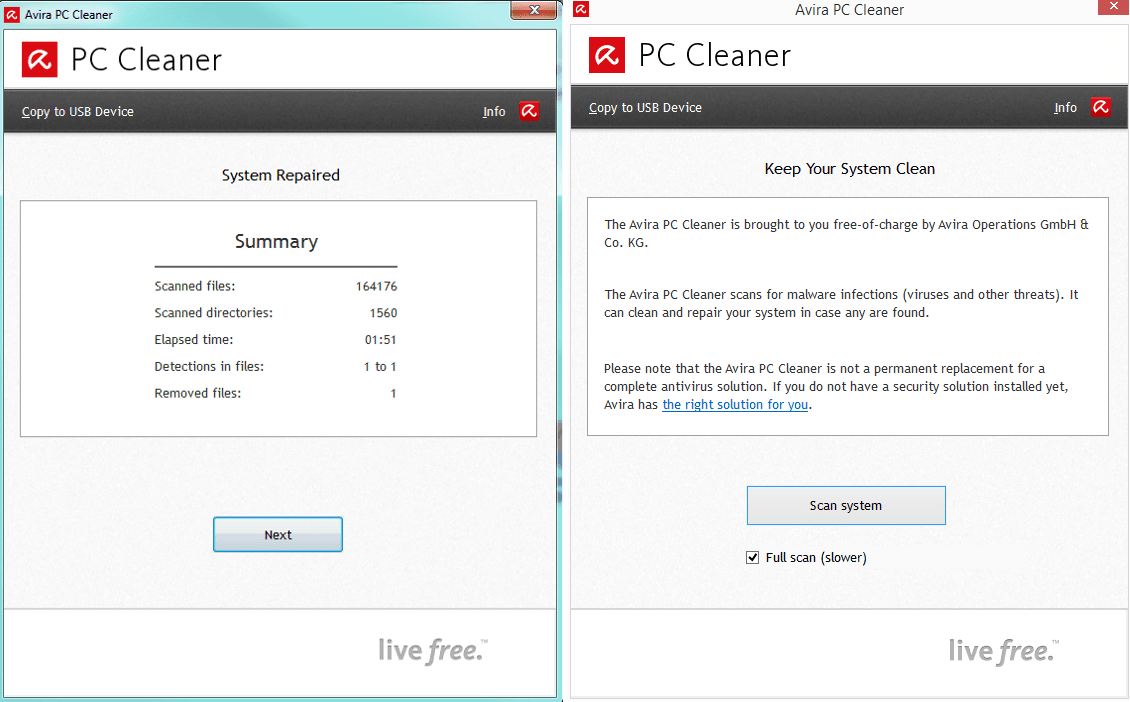Screen dimensions: 1130x702
Task: Click the Avira umbrella logo in left window header
Action: coord(40,59)
